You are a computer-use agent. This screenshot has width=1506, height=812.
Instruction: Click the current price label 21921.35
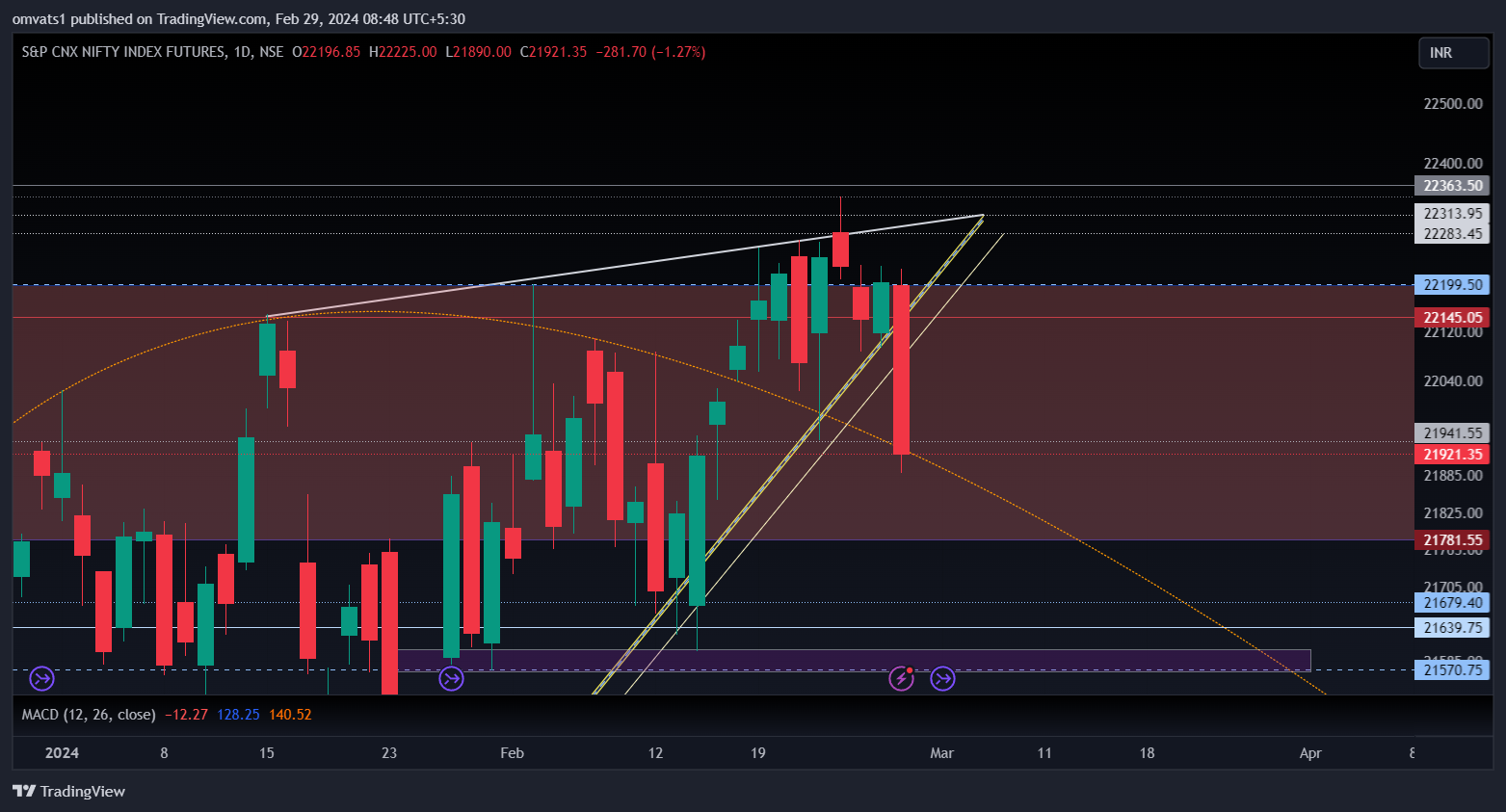point(1452,455)
